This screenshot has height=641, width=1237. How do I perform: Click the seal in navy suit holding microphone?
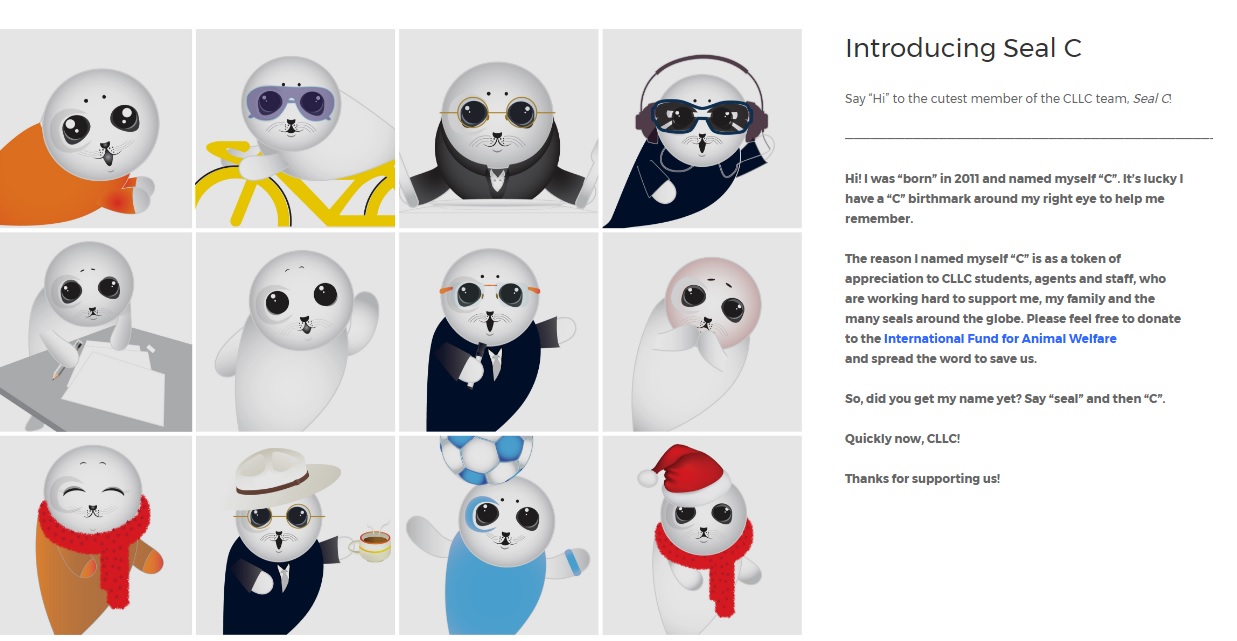(x=498, y=332)
